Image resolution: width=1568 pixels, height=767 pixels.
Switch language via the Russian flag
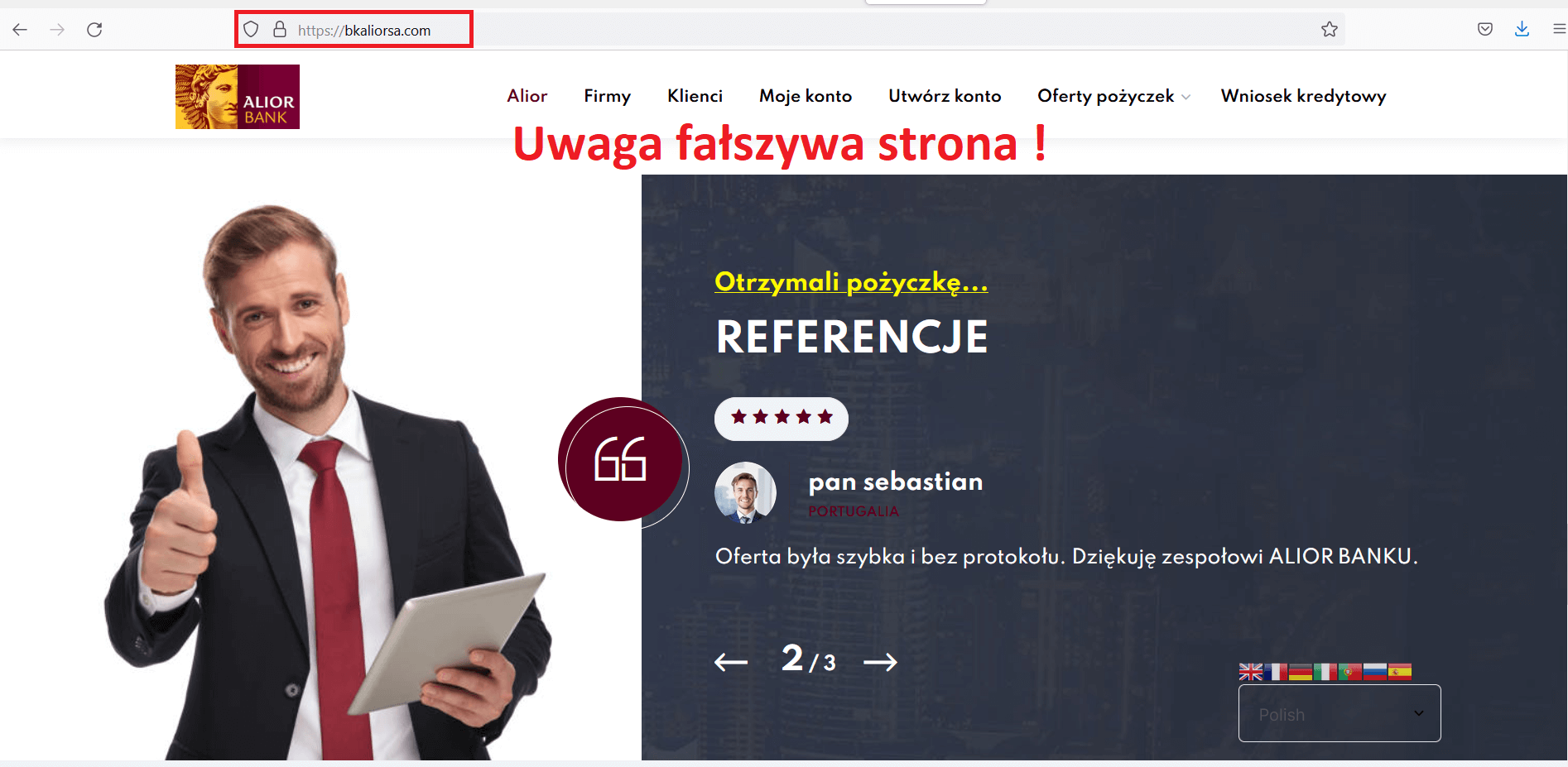point(1375,672)
